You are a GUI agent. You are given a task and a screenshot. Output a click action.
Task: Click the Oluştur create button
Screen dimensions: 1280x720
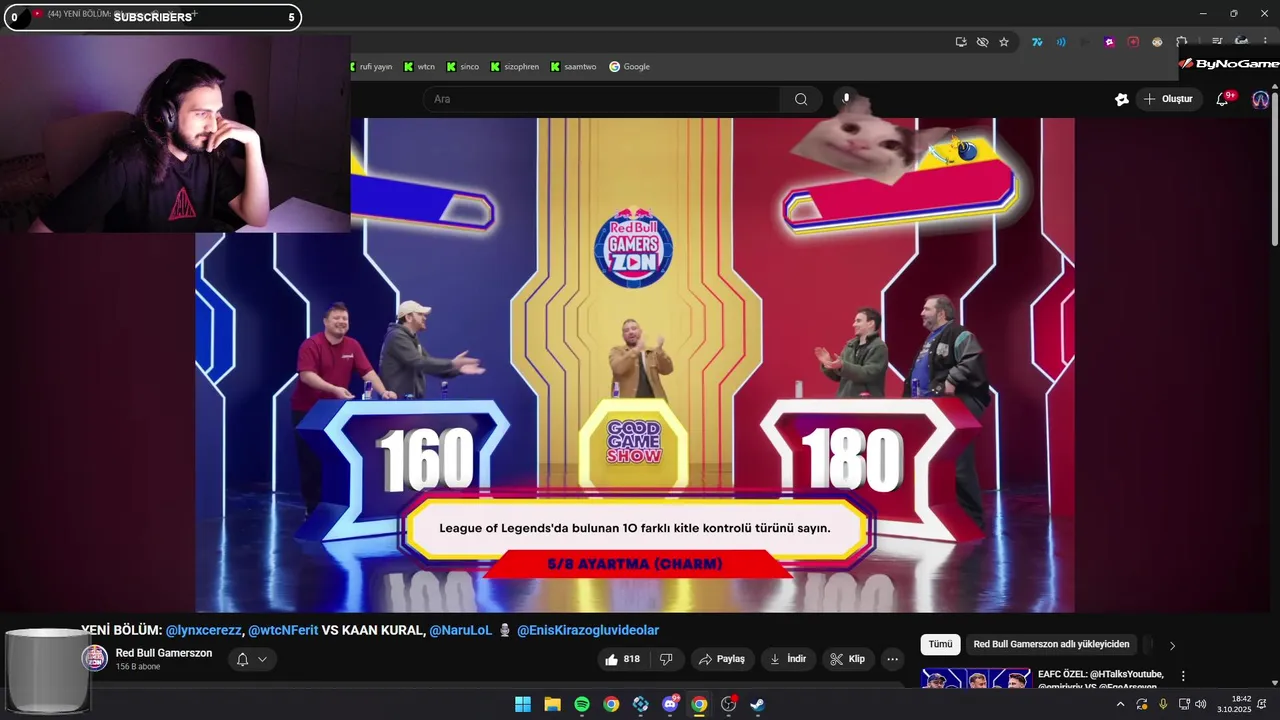coord(1169,99)
